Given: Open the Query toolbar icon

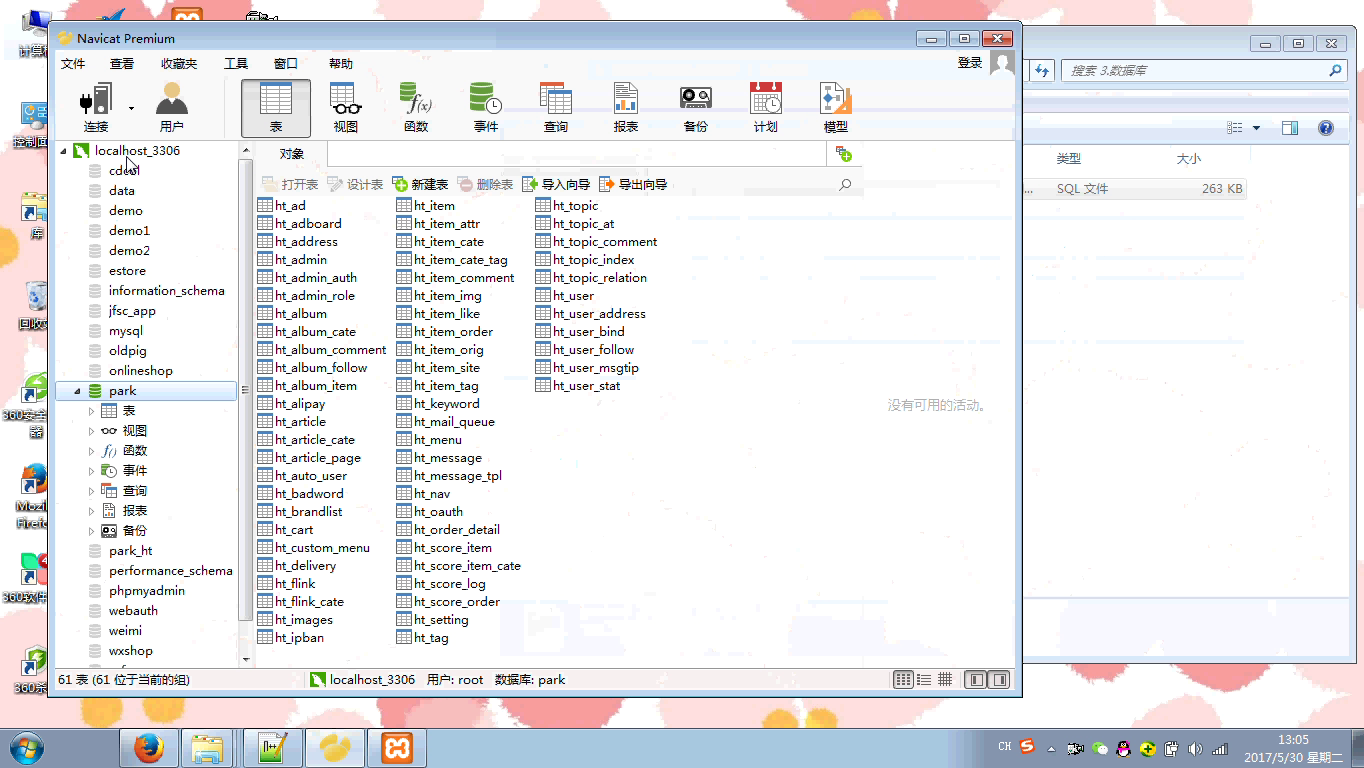Looking at the screenshot, I should [x=556, y=108].
